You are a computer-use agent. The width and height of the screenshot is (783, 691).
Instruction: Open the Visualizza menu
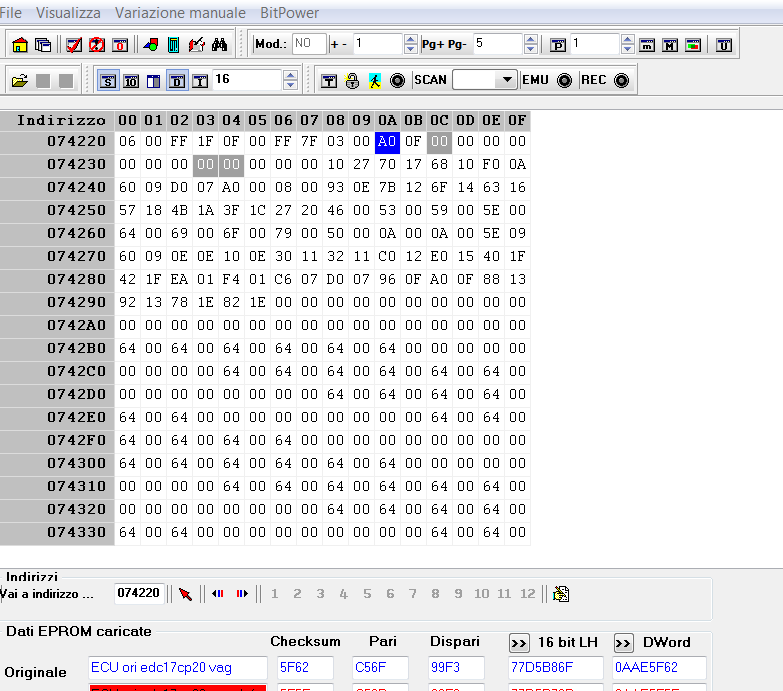pos(68,13)
